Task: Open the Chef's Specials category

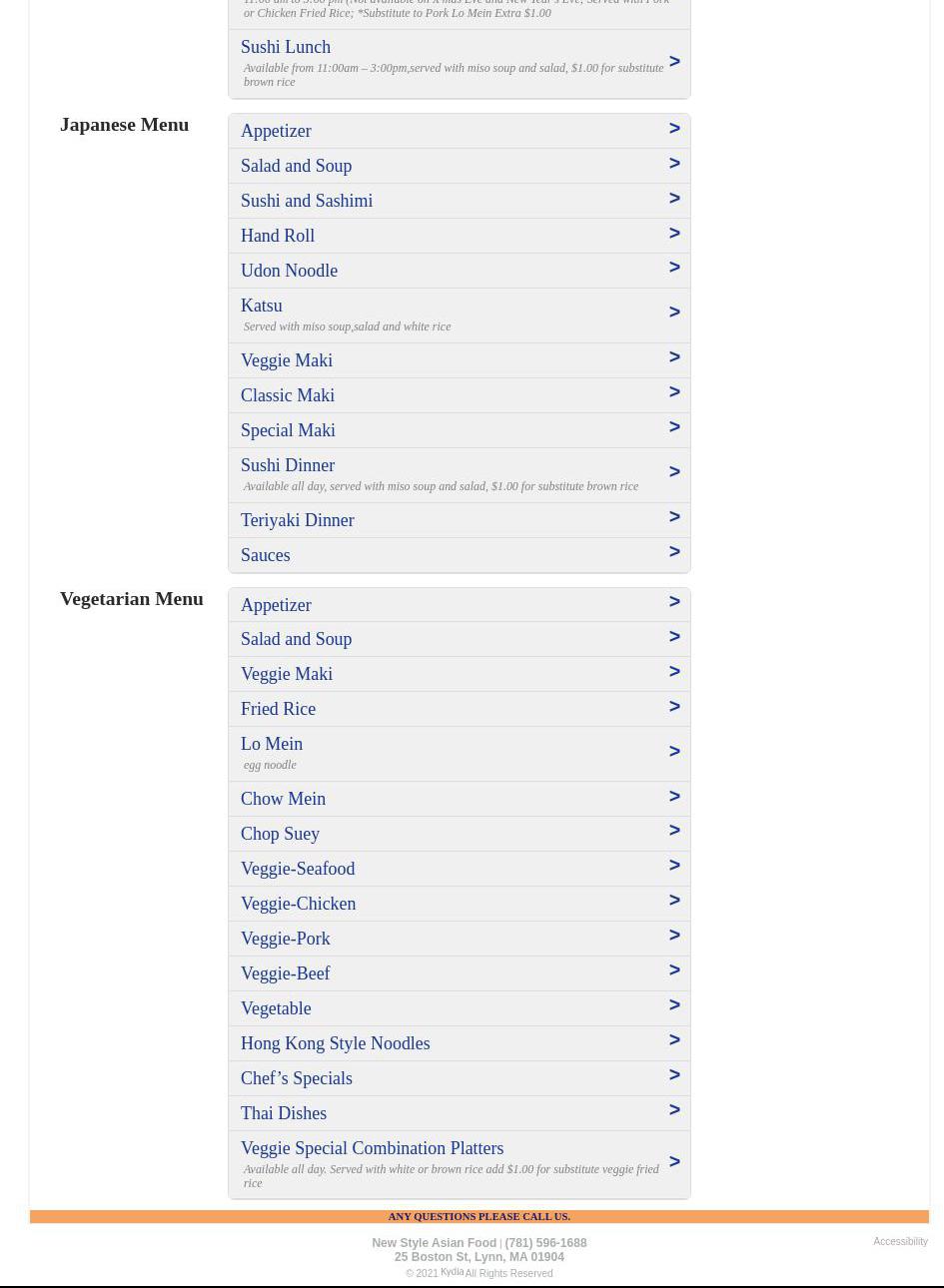Action: point(297,1078)
